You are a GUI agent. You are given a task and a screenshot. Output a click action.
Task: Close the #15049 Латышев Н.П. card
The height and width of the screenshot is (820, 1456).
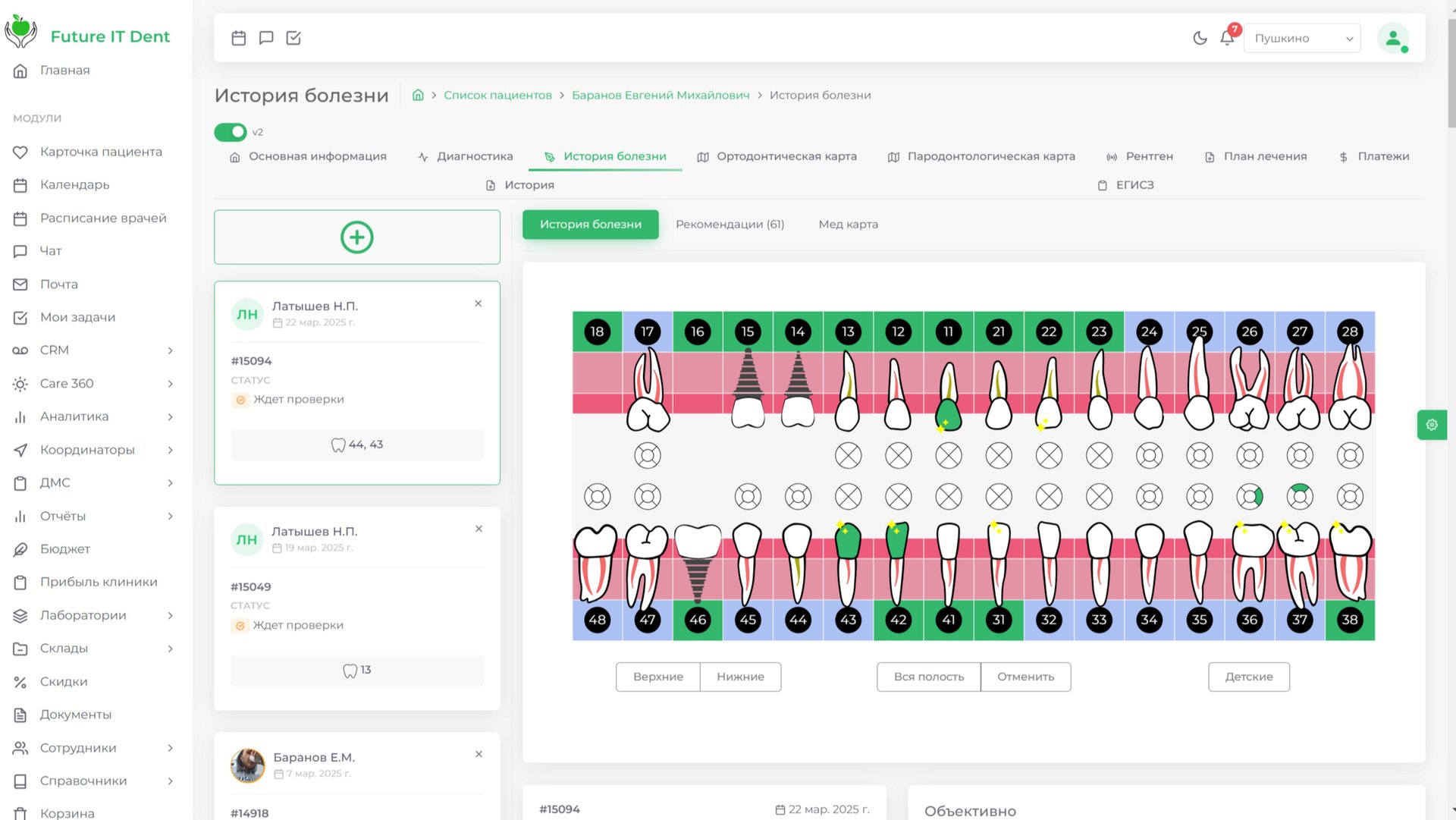pos(479,529)
